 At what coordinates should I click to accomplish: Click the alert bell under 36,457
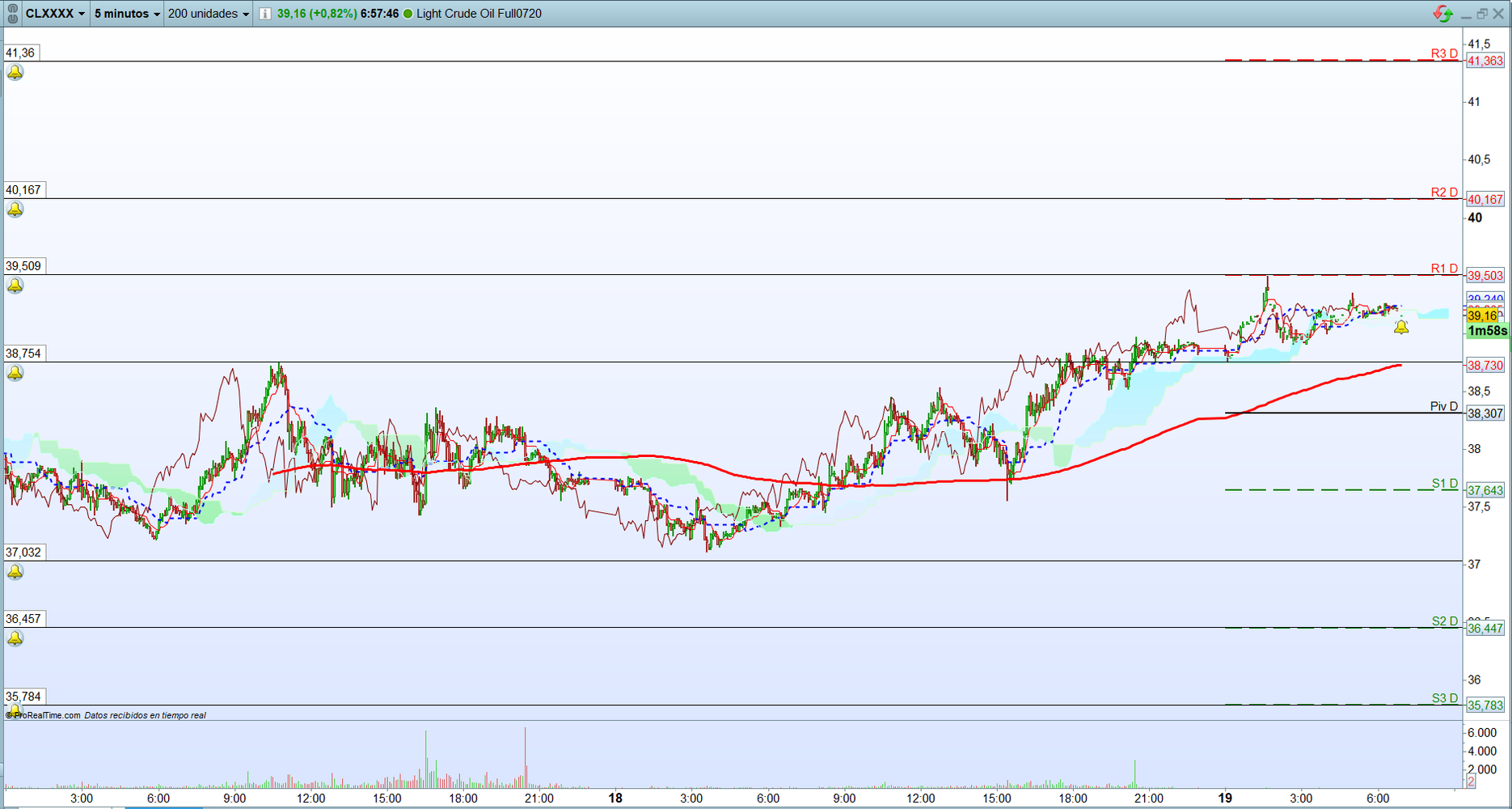(x=15, y=638)
